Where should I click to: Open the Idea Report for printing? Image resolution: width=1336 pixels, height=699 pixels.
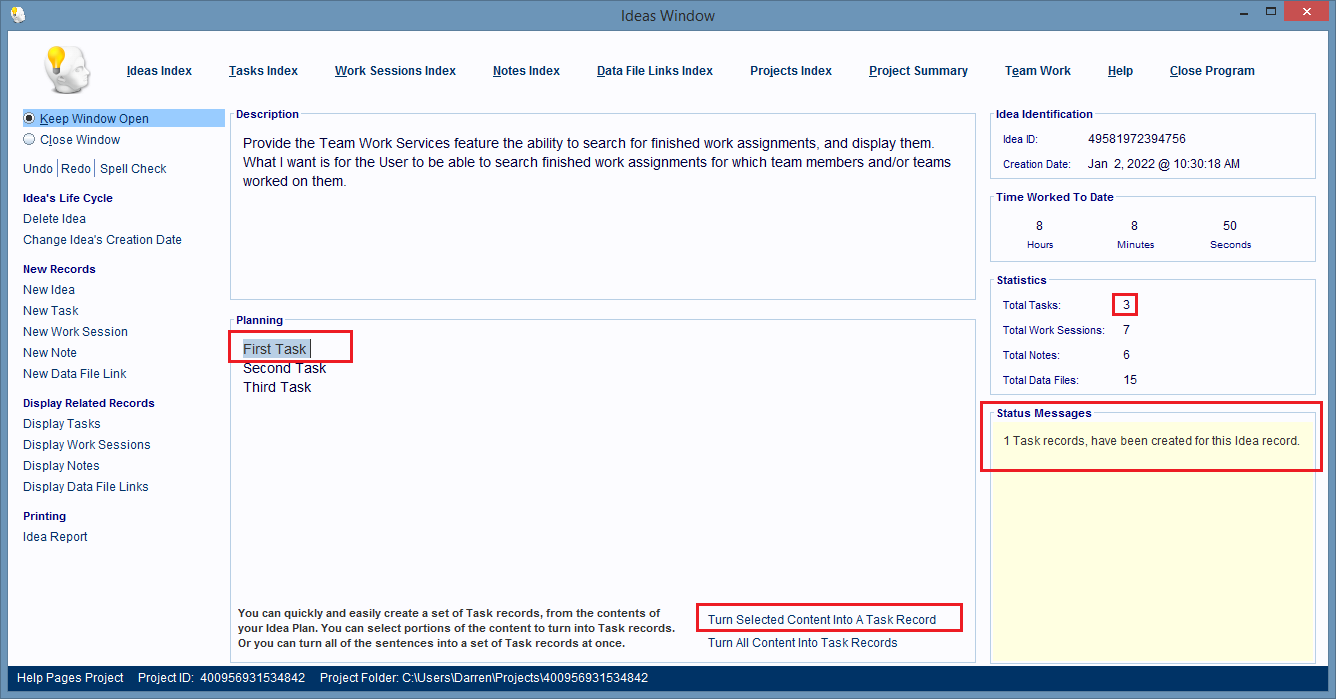click(55, 537)
